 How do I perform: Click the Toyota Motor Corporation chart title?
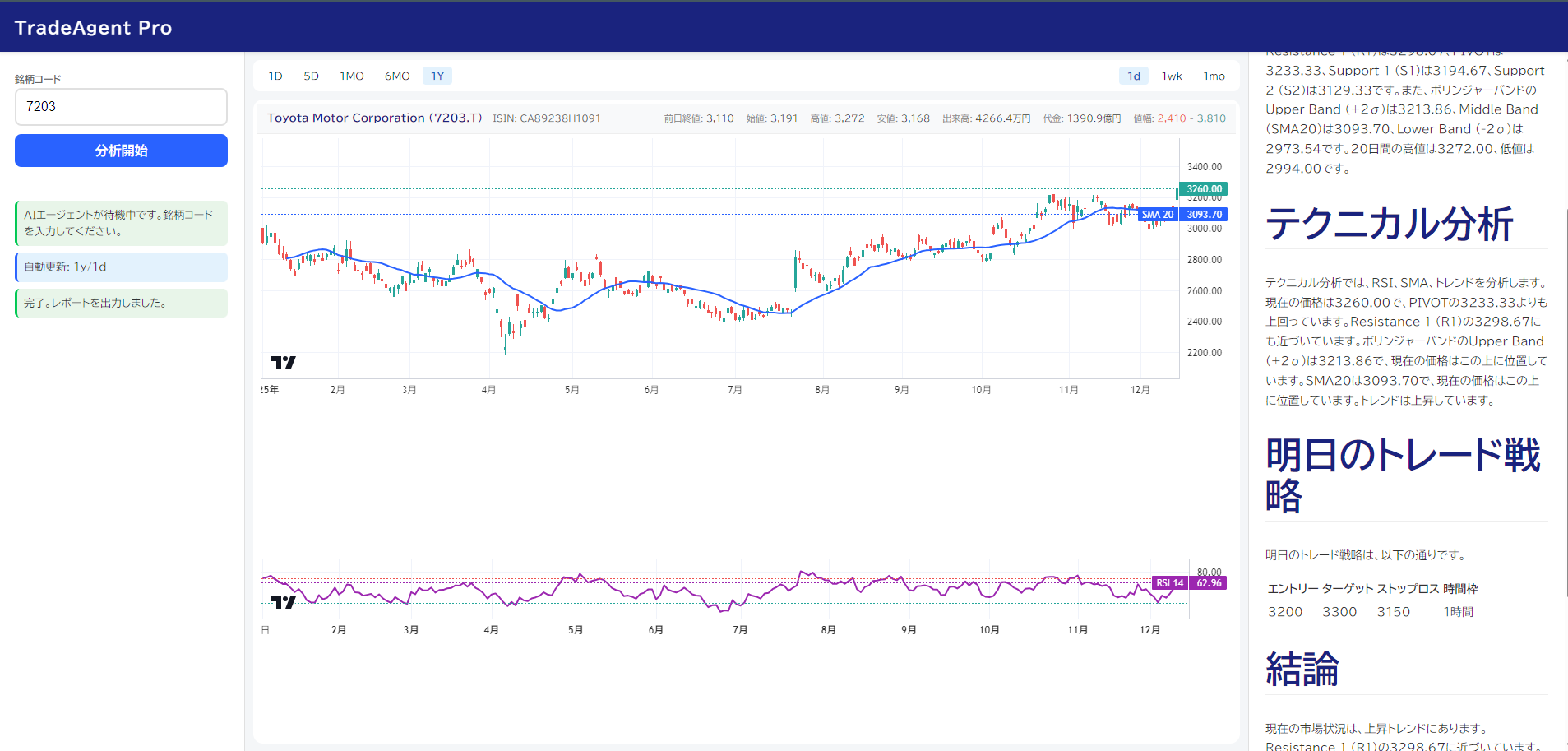pos(374,118)
